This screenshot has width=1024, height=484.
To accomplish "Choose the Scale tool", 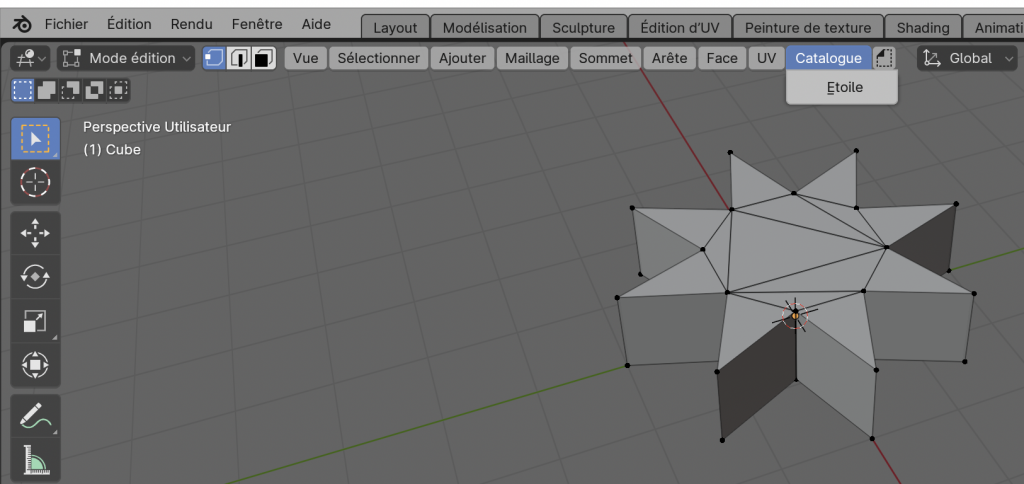I will (35, 321).
